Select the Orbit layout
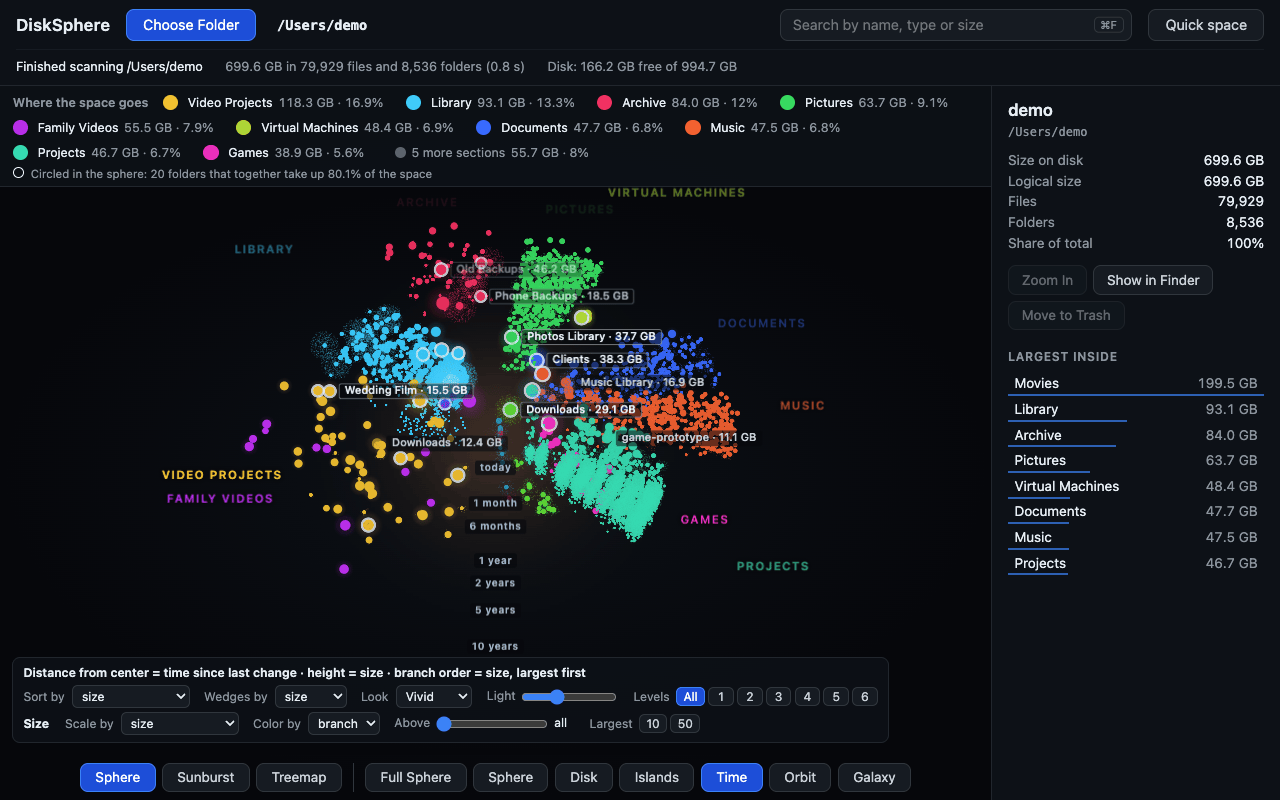The image size is (1280, 800). coord(800,777)
